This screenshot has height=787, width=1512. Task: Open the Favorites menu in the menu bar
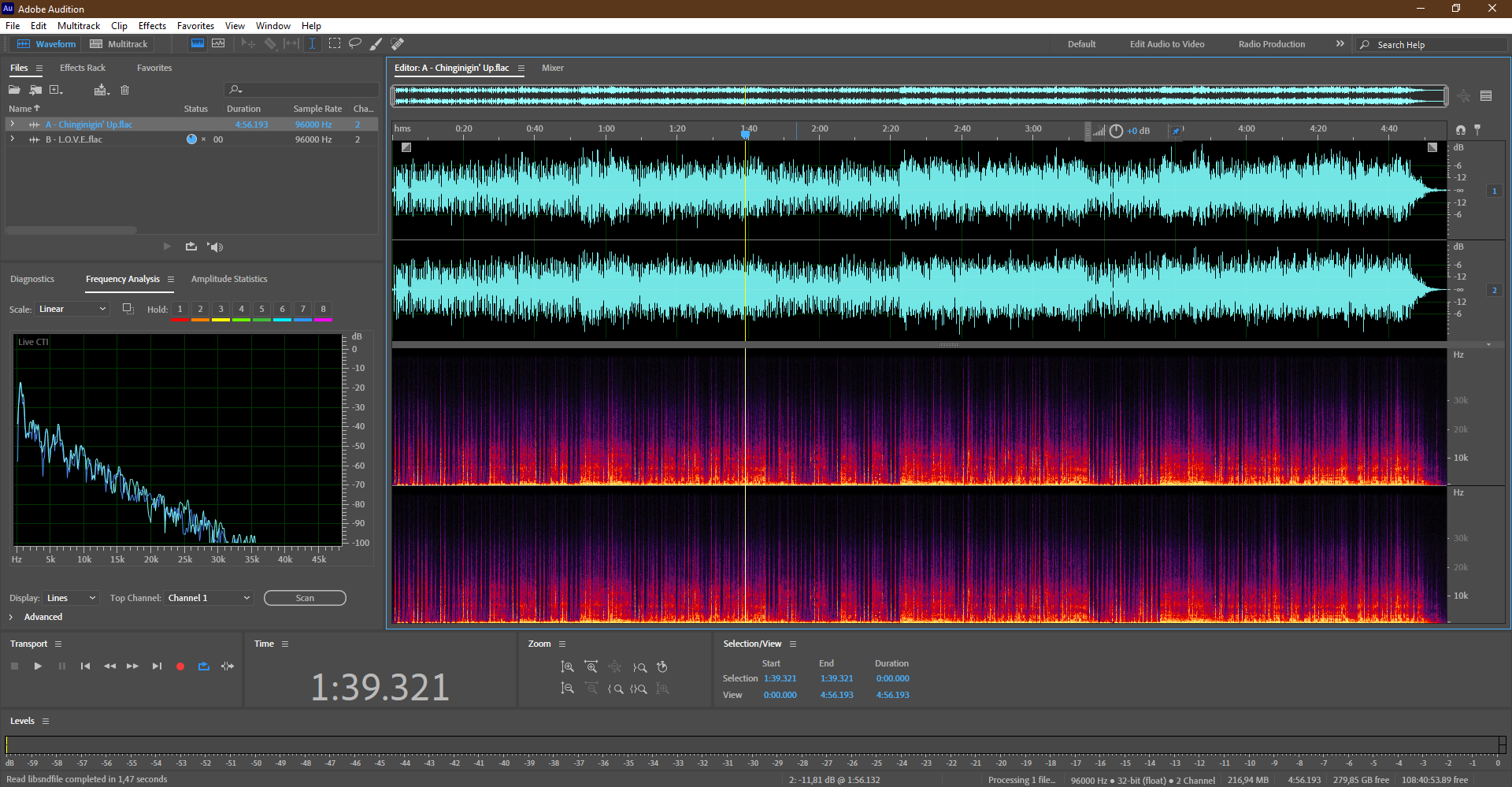tap(195, 26)
